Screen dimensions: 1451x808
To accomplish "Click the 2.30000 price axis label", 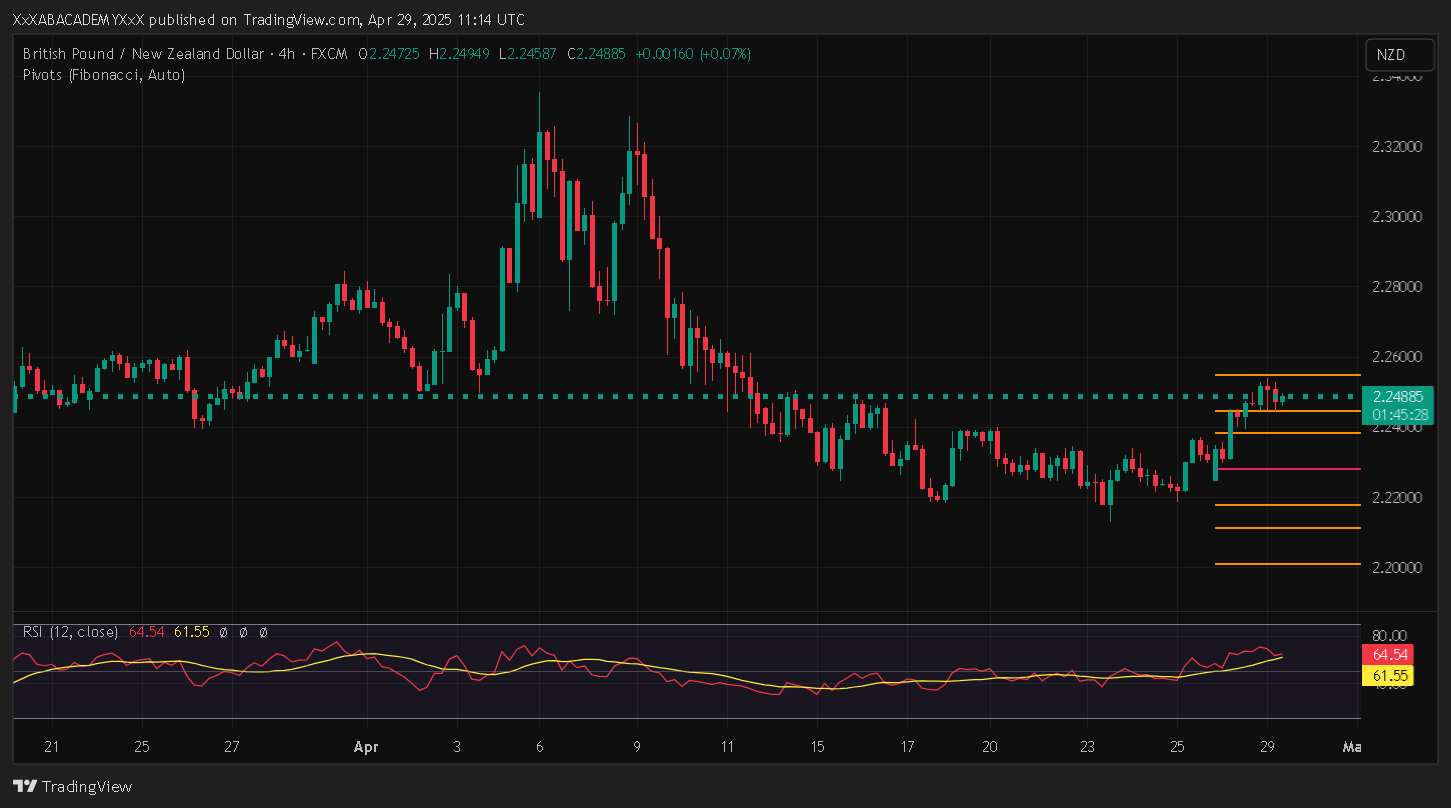I will tap(1396, 217).
